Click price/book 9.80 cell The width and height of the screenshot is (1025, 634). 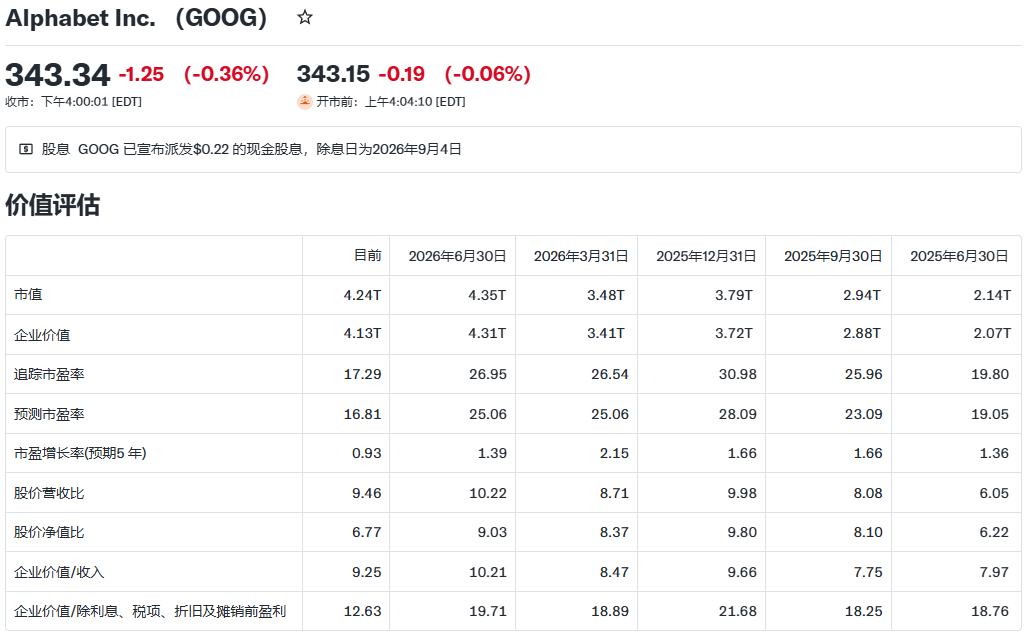tap(742, 533)
